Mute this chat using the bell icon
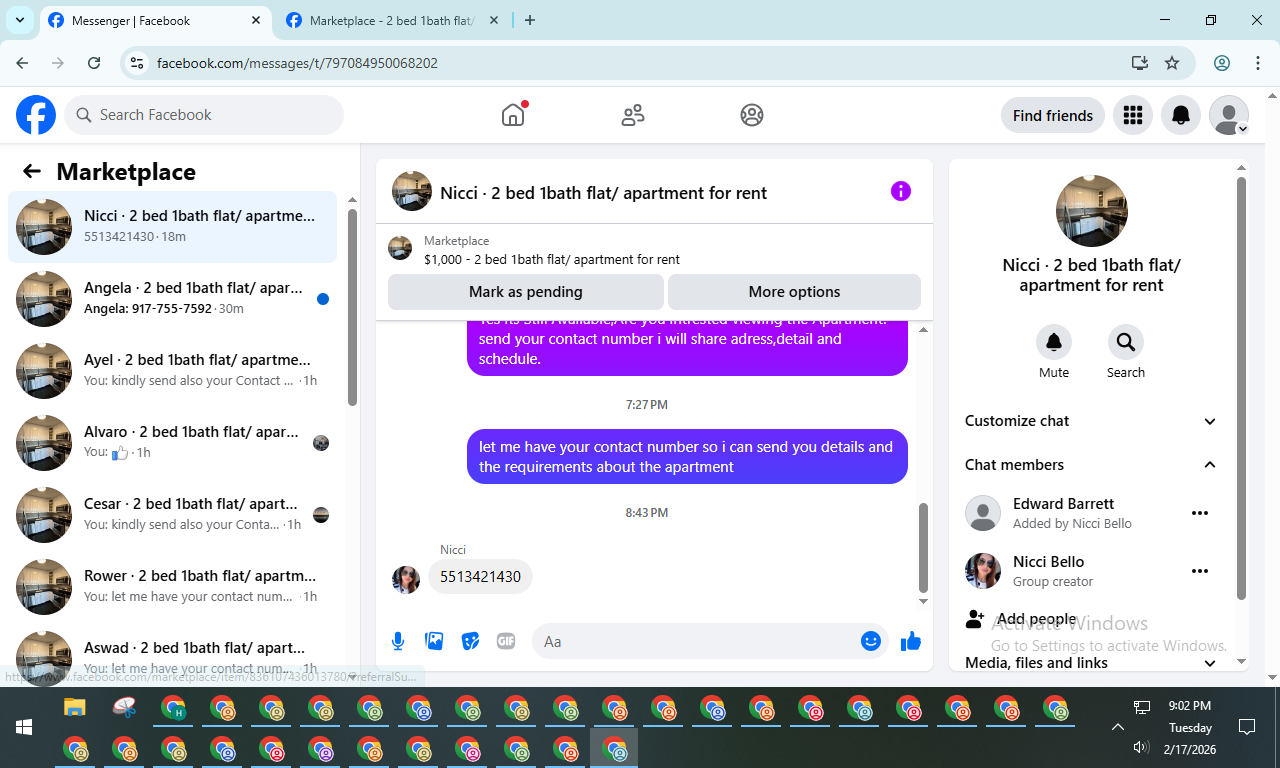 point(1054,342)
